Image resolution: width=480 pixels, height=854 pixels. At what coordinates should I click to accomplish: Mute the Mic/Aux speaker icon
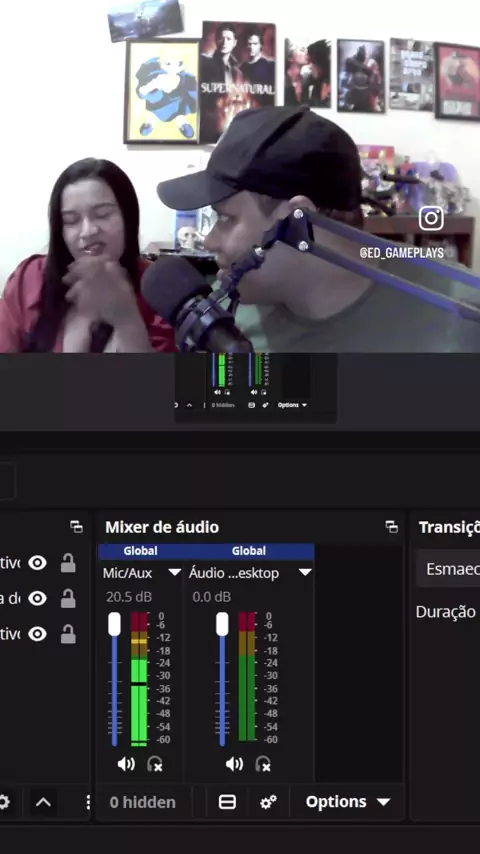coord(126,764)
